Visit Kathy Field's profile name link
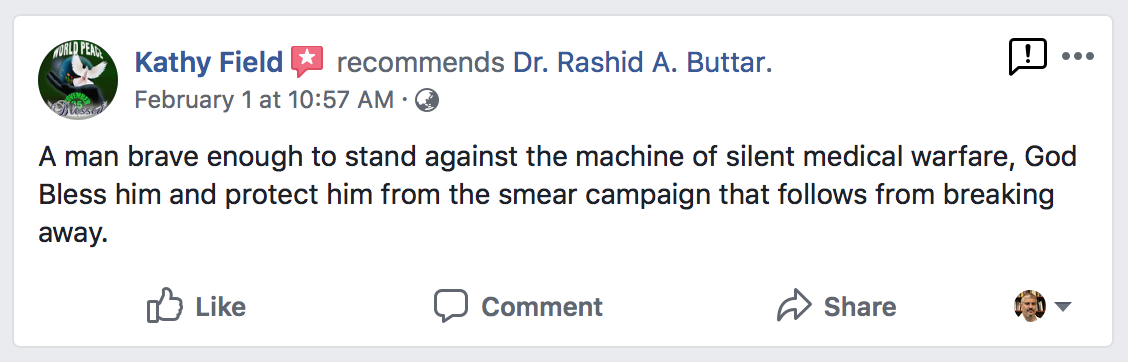Viewport: 1128px width, 362px height. point(209,63)
